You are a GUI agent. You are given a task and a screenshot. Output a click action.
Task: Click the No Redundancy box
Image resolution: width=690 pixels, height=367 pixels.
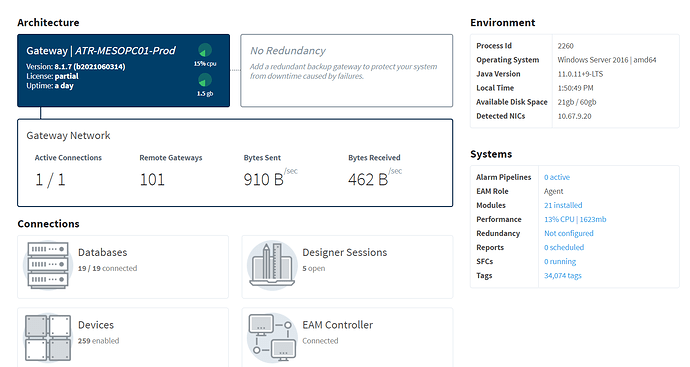tap(346, 70)
